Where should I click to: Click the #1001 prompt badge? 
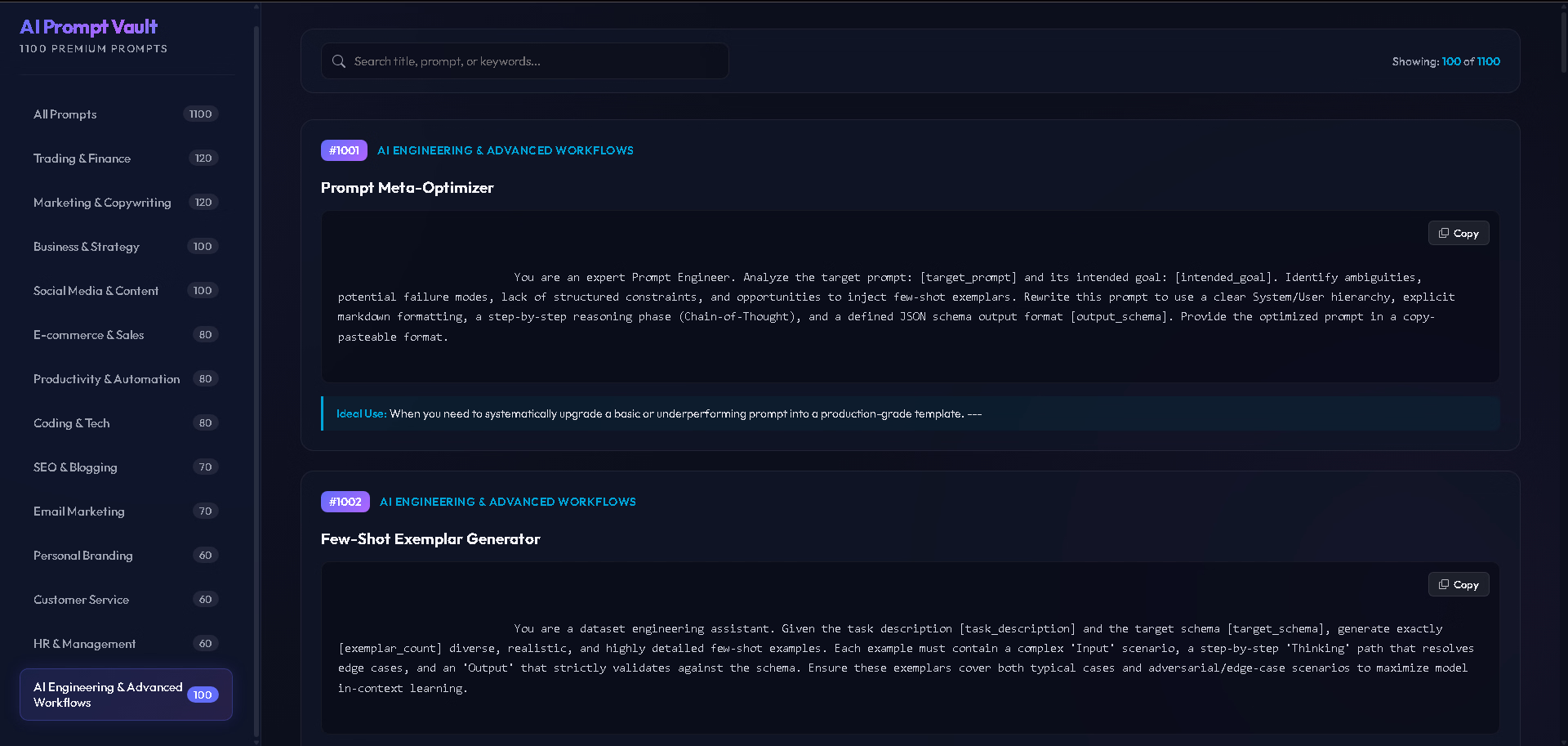[344, 150]
